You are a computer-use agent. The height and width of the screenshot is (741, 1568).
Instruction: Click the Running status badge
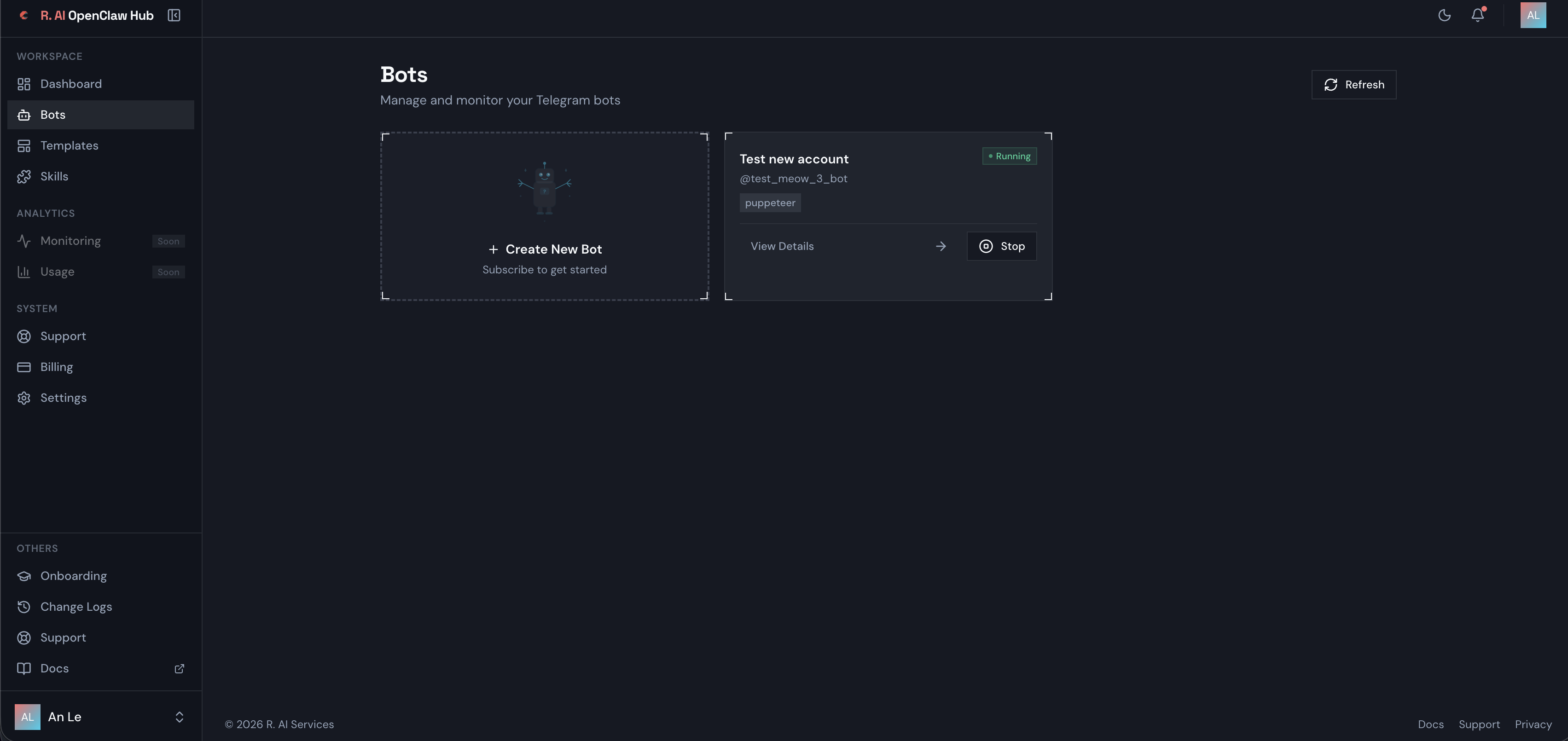pyautogui.click(x=1009, y=156)
